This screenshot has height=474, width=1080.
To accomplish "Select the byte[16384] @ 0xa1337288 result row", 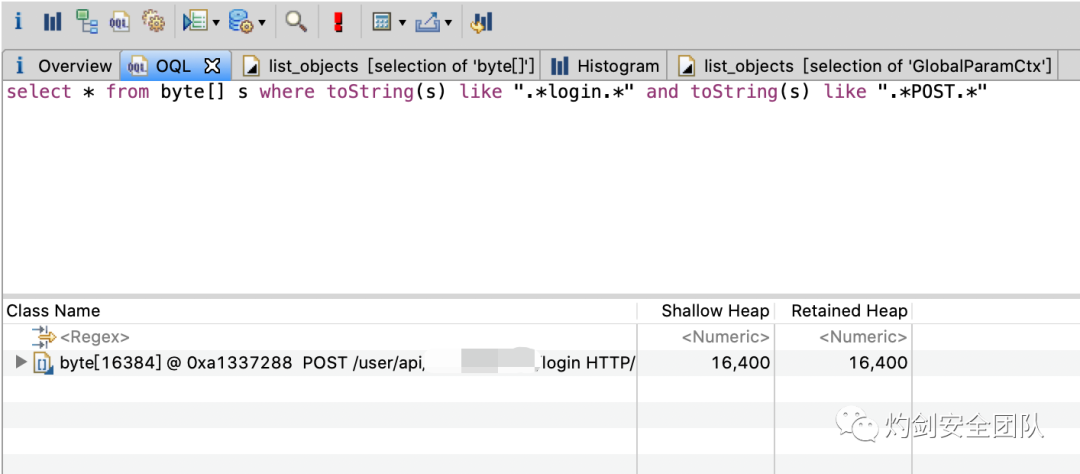I will pyautogui.click(x=320, y=362).
